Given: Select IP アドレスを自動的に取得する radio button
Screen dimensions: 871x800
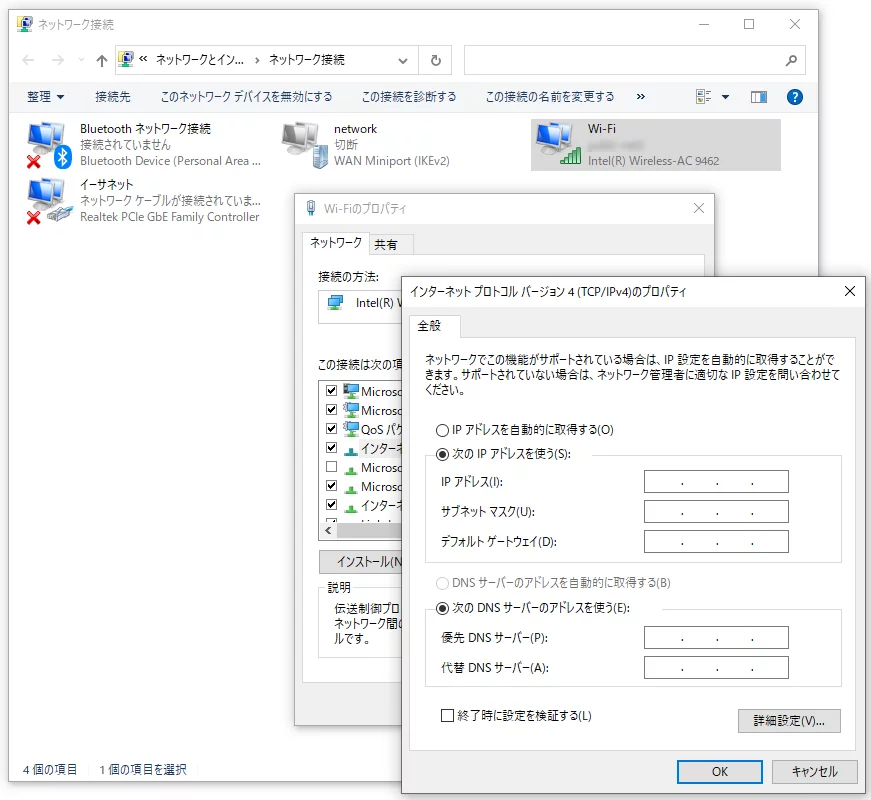Looking at the screenshot, I should 442,430.
